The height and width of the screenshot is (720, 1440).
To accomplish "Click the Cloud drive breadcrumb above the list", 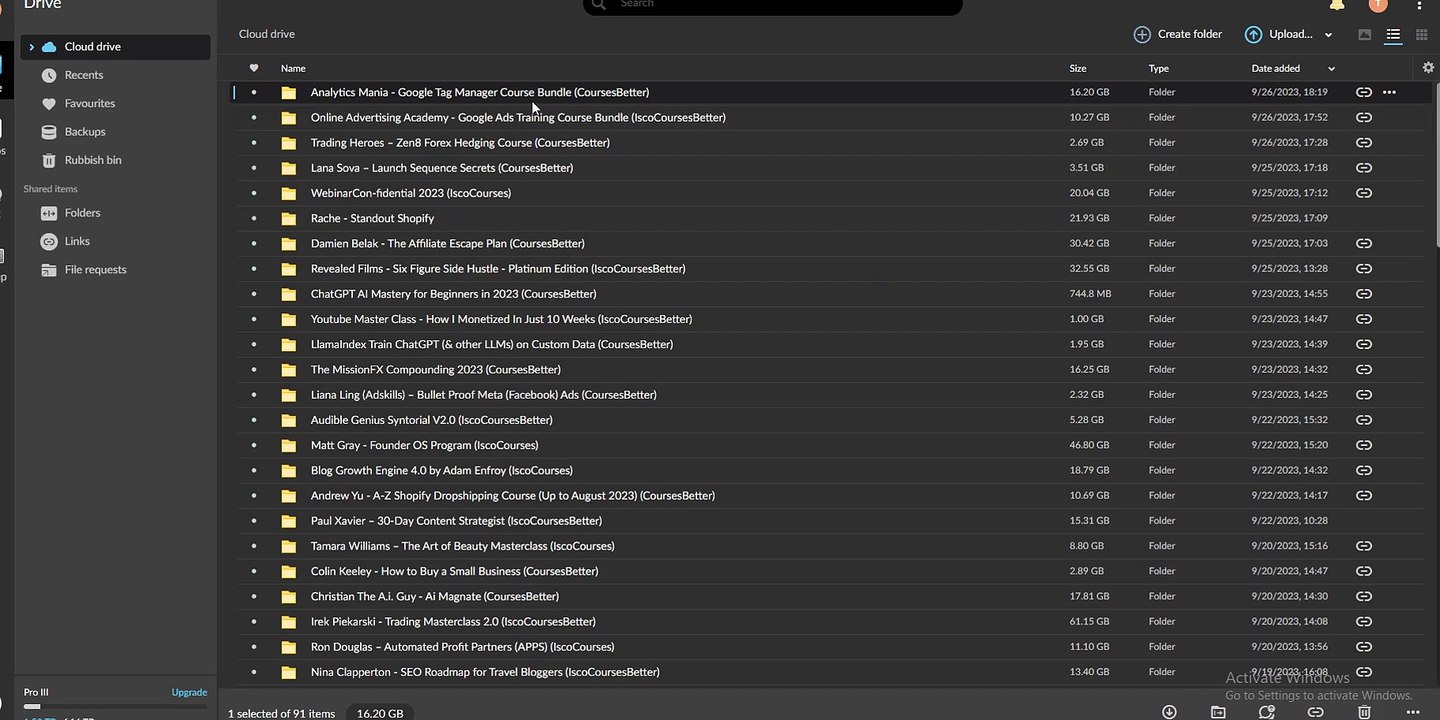I will [x=267, y=34].
